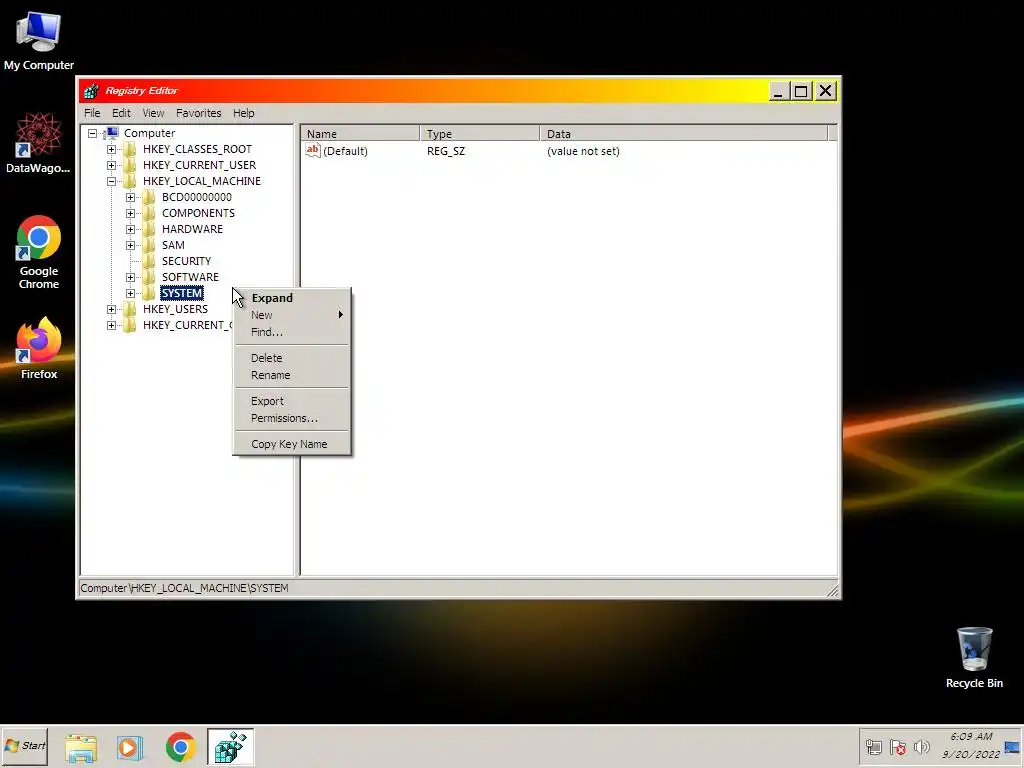Open the Recycle Bin
1024x768 pixels.
[x=974, y=657]
